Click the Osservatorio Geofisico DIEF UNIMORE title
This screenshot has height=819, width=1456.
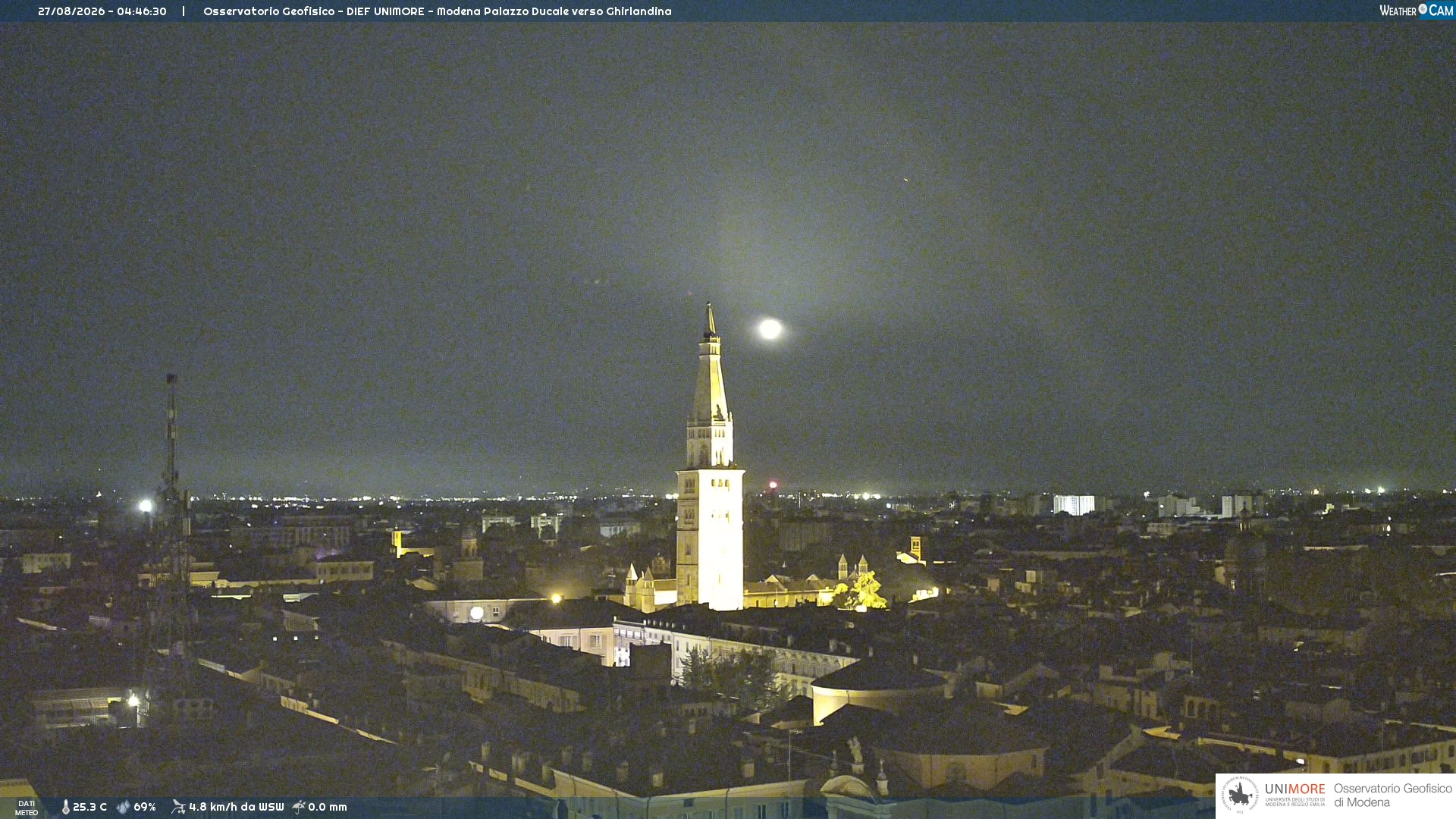(438, 11)
